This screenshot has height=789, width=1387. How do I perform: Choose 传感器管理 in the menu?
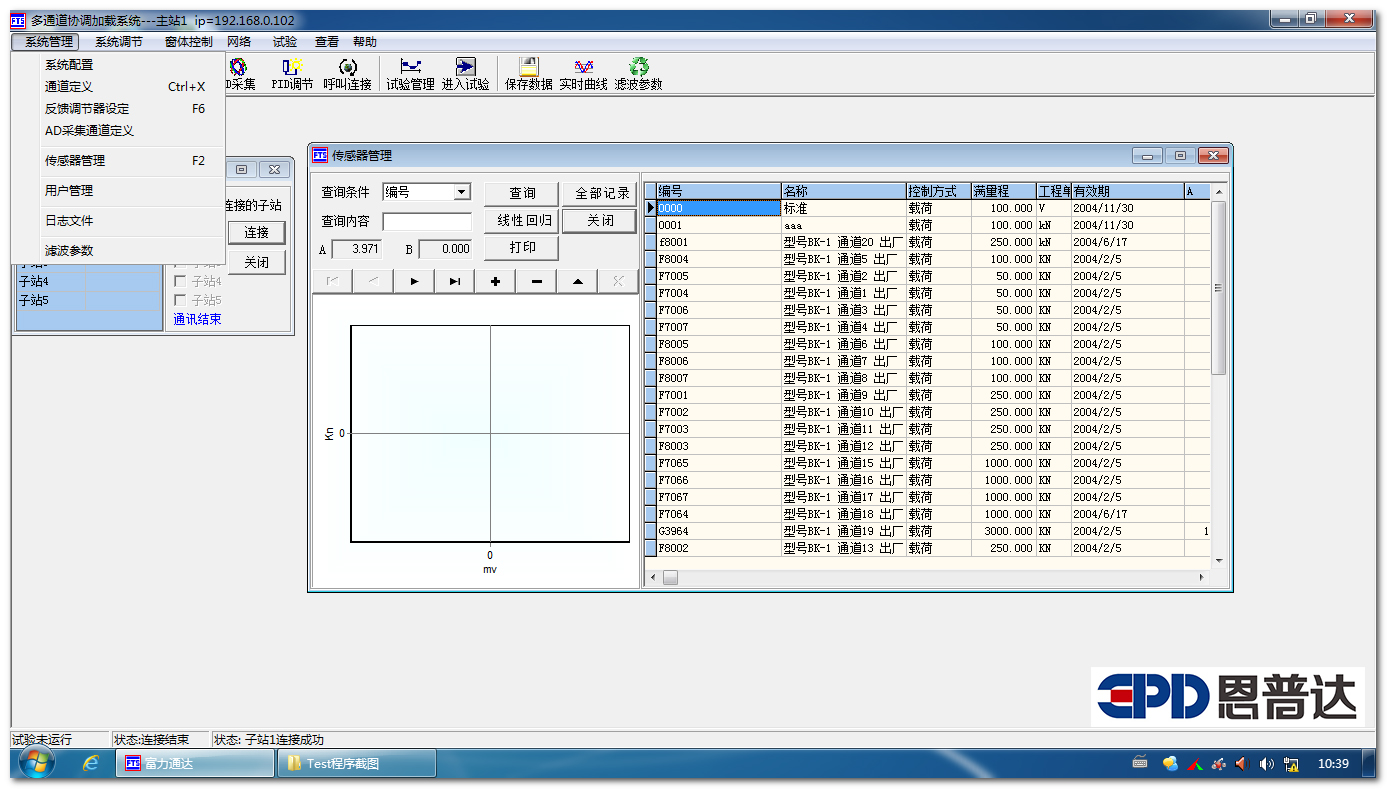coord(119,161)
